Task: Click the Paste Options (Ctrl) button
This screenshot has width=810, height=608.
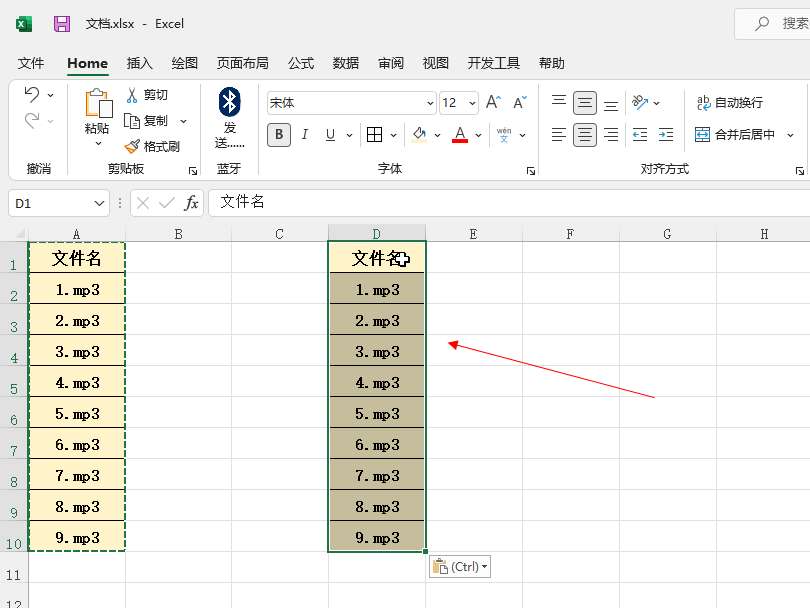Action: tap(459, 567)
